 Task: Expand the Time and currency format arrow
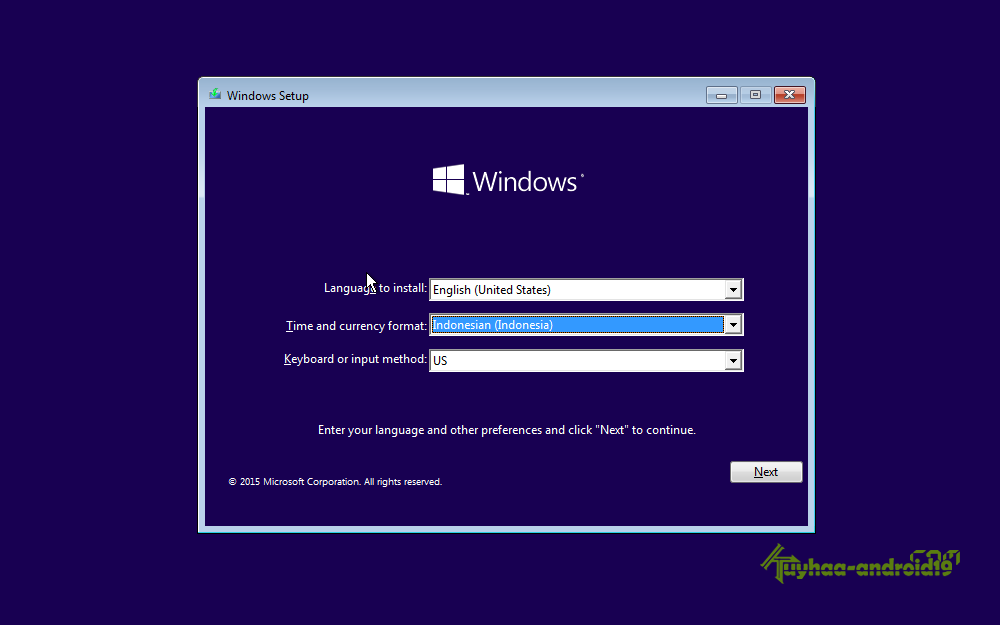click(x=733, y=325)
